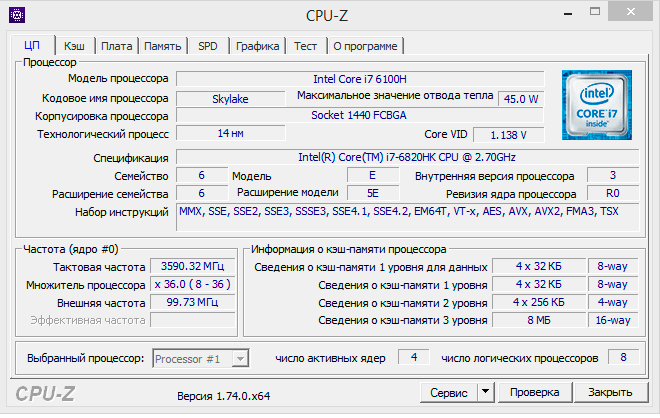Screen dimensions: 660x418
Task: Click the processor model field Intel Core i7 6100H
Action: point(360,79)
